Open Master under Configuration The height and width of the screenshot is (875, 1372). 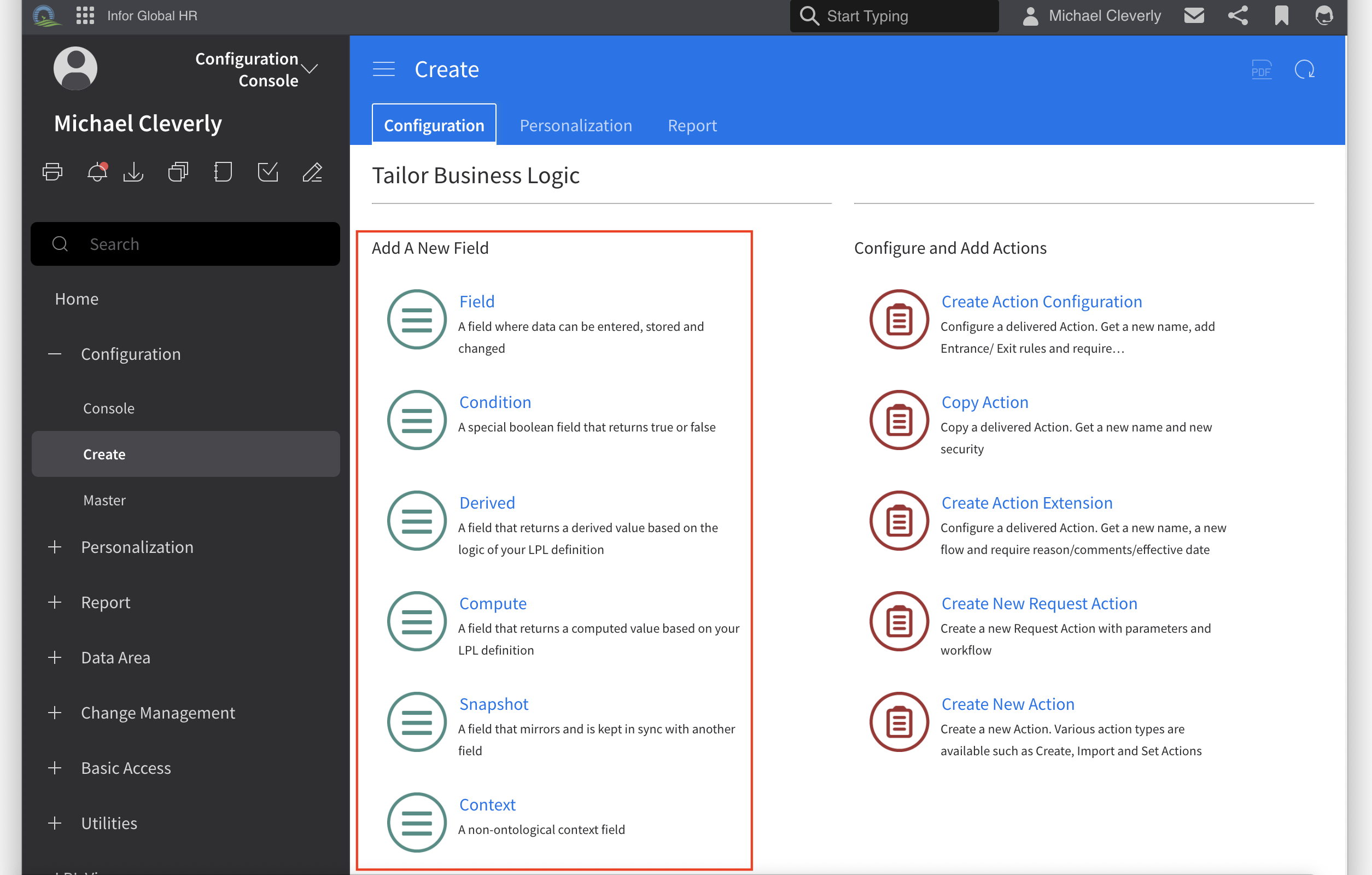(104, 500)
